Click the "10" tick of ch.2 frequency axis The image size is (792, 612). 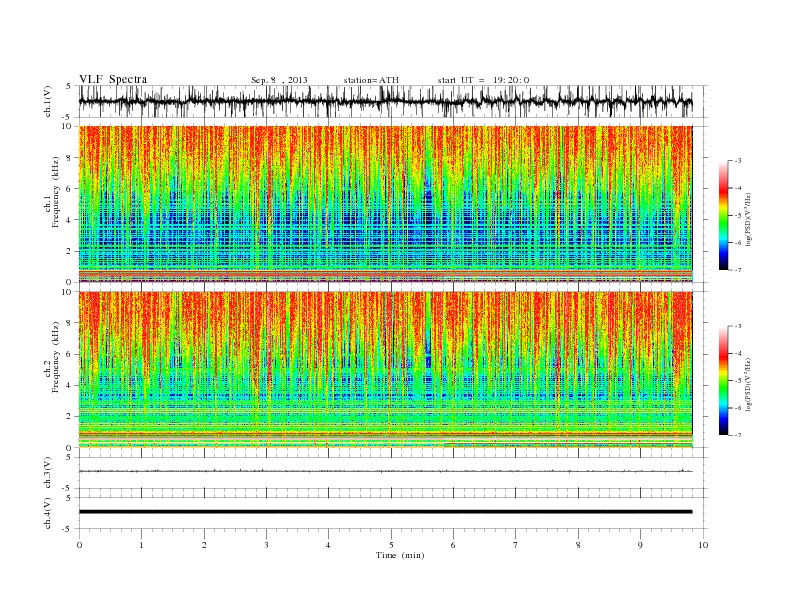tap(68, 291)
